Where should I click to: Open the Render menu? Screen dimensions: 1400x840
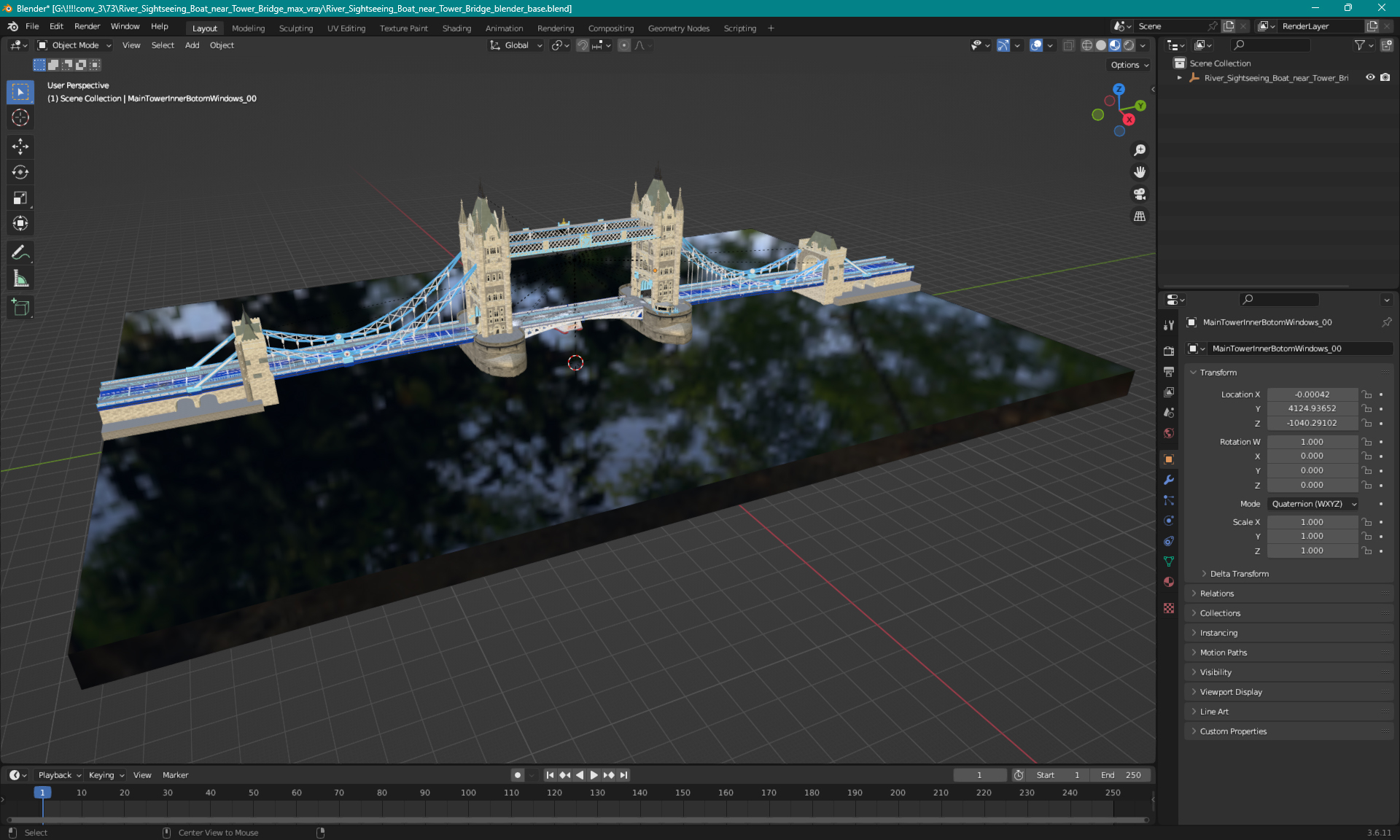pos(87,26)
